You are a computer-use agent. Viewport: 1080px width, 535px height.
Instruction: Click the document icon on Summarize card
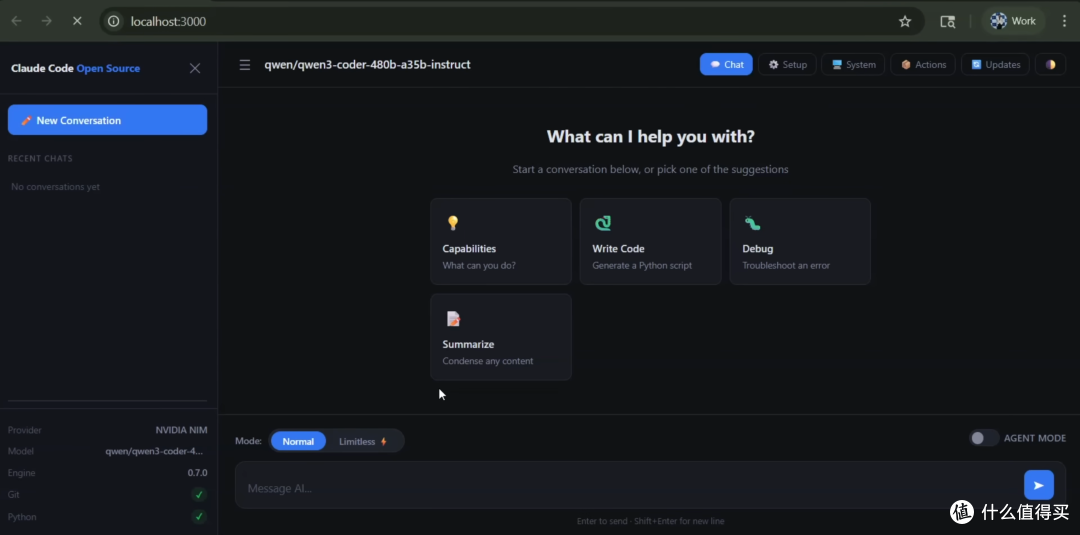453,319
